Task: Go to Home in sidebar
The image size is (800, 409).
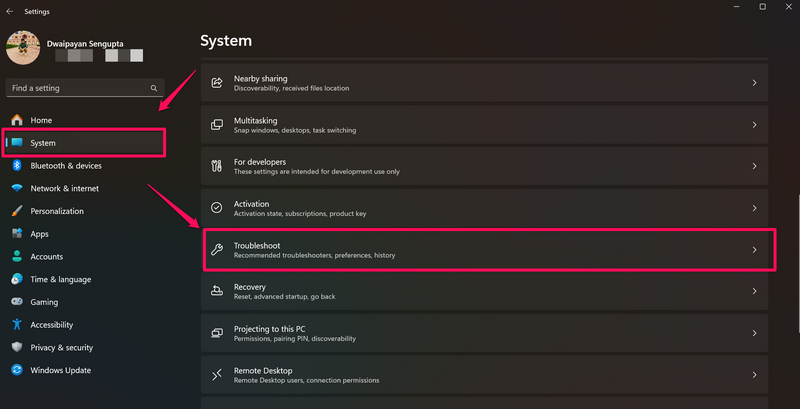Action: 41,120
